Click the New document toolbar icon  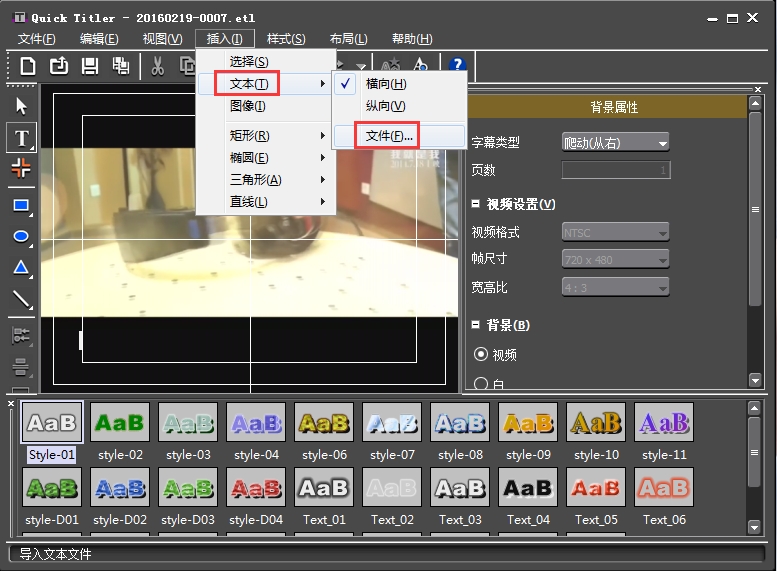(28, 66)
